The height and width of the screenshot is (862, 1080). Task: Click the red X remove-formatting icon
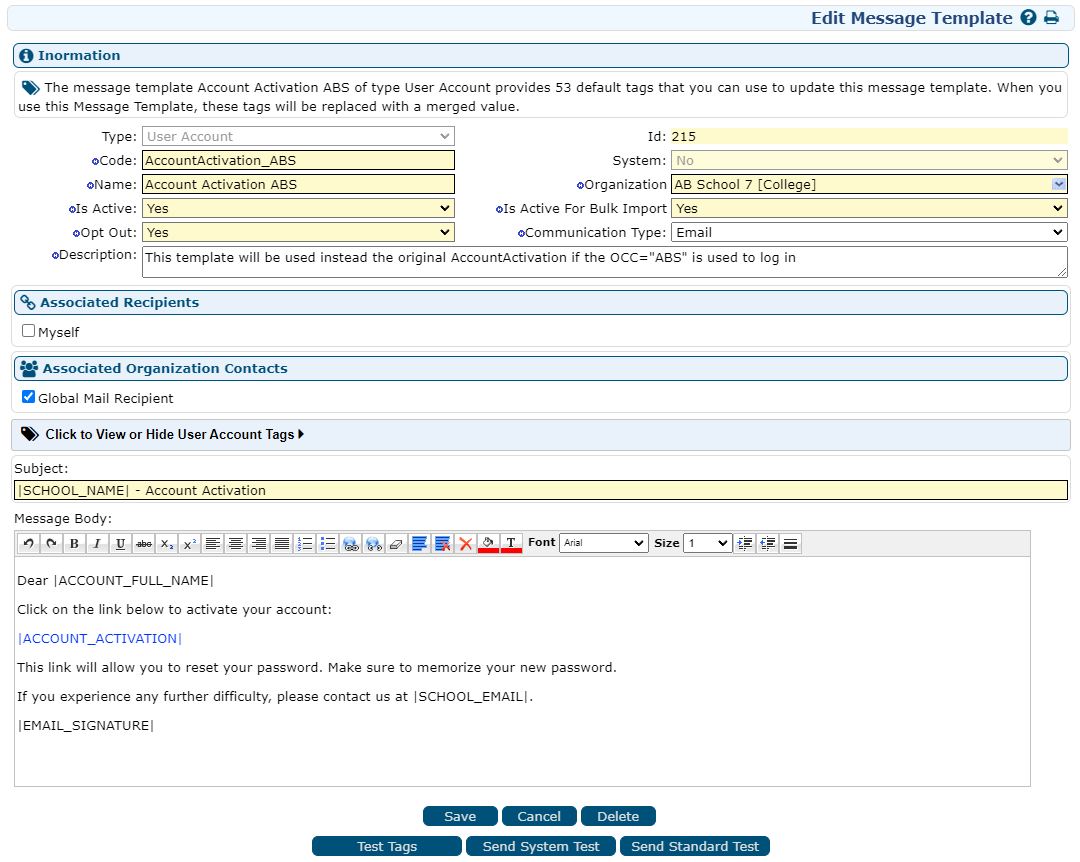[465, 543]
